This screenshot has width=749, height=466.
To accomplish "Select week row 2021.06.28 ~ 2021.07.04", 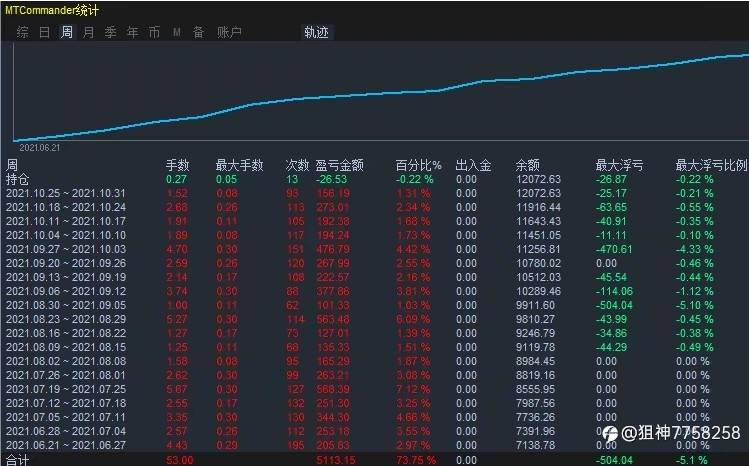I will [374, 431].
